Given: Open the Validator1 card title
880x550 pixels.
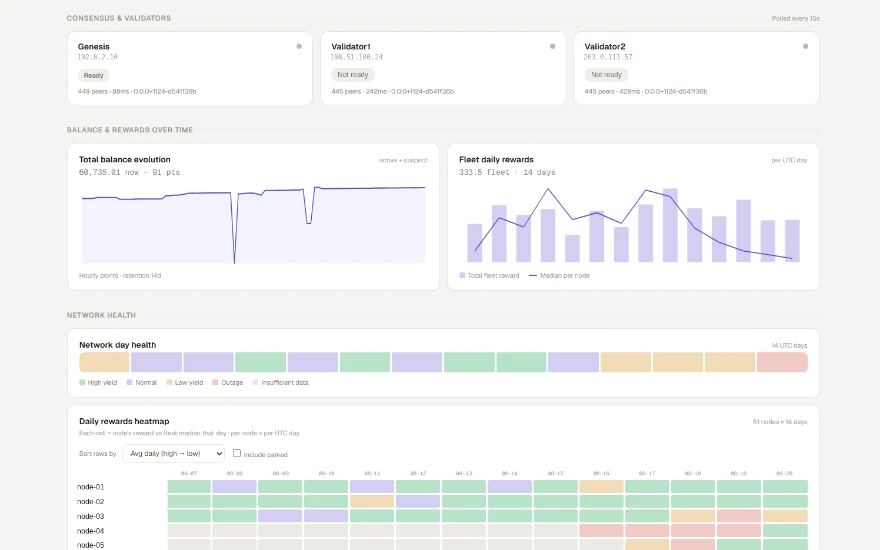Looking at the screenshot, I should pos(351,47).
